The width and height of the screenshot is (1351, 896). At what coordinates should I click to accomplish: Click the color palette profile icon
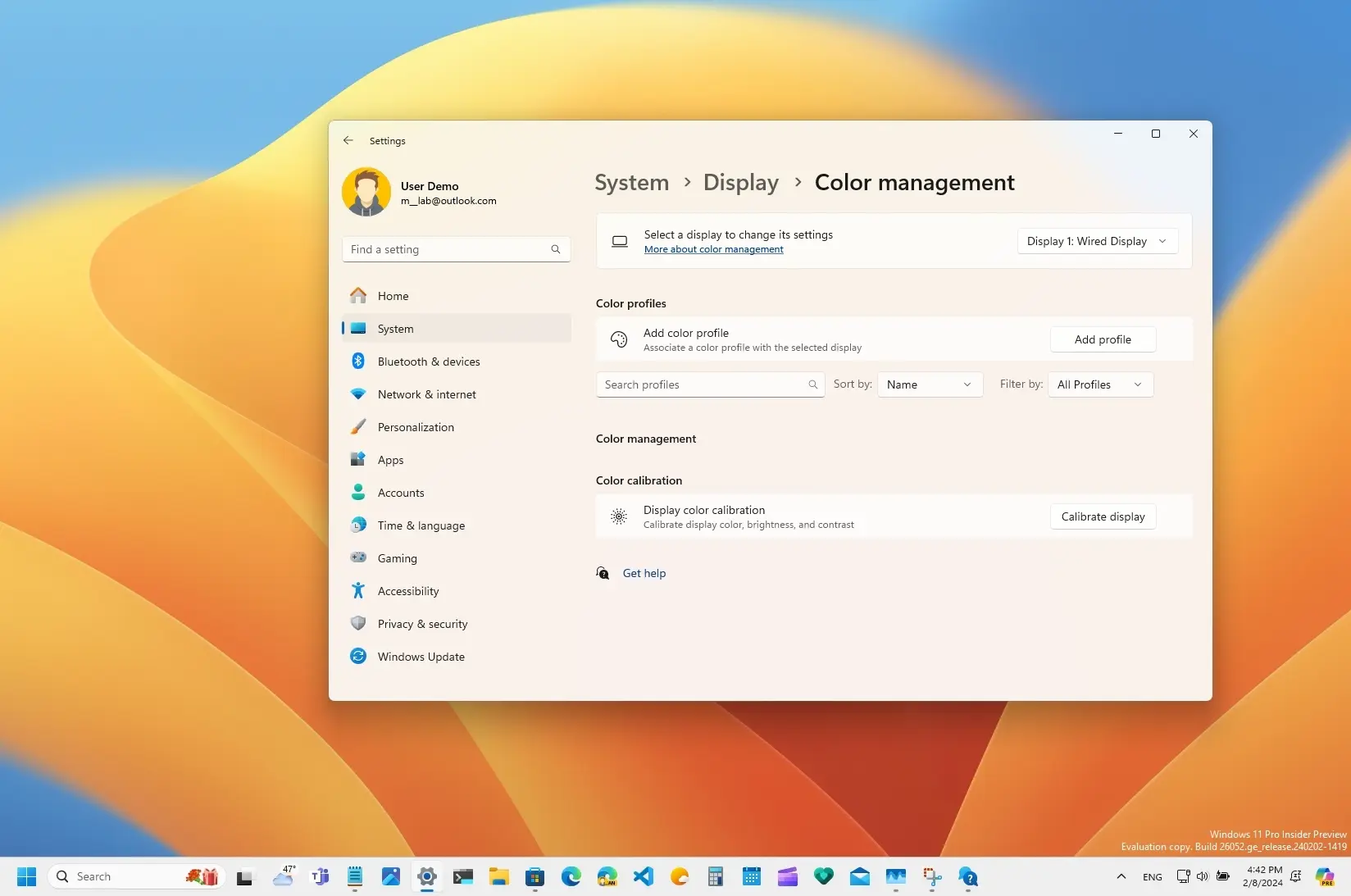[x=619, y=339]
